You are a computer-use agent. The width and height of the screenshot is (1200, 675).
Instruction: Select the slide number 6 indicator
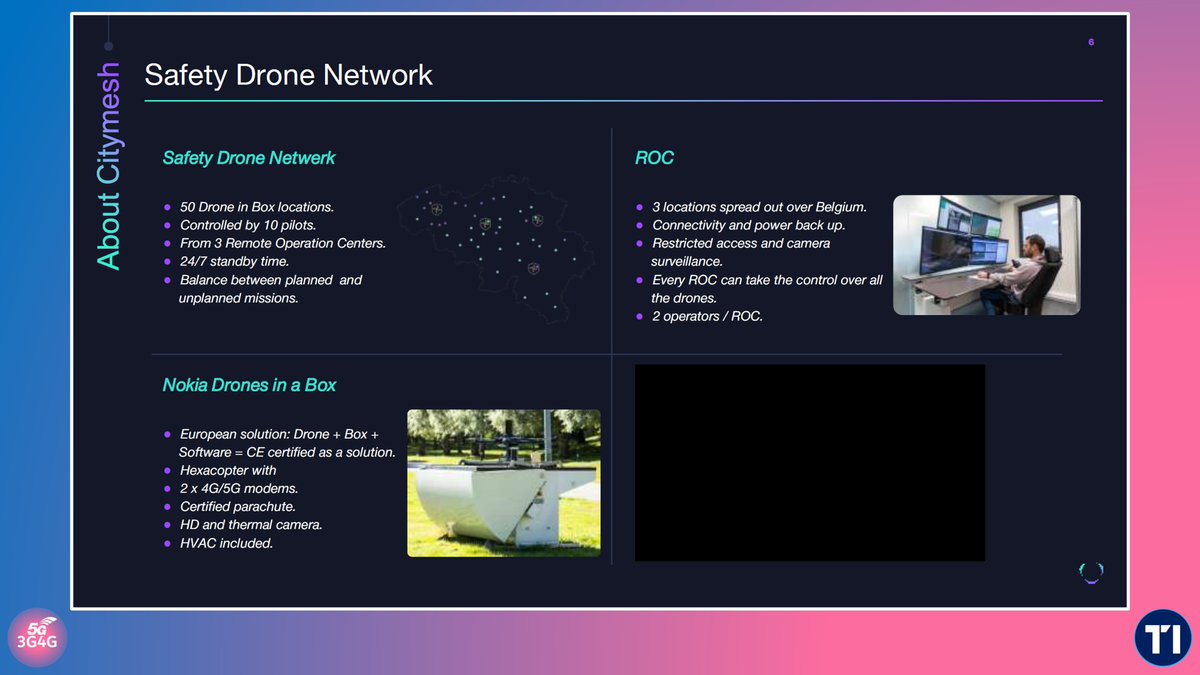1089,42
